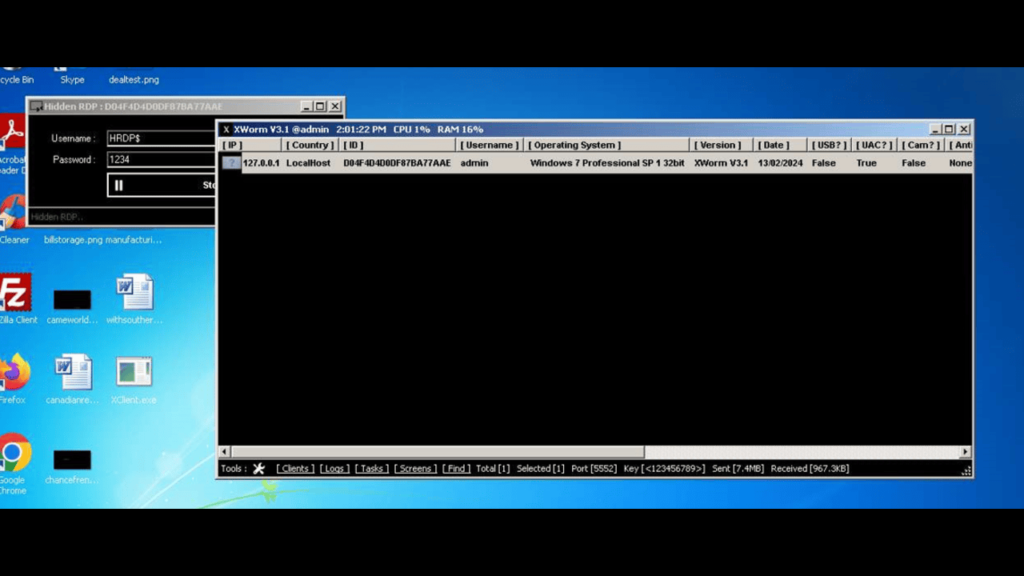Select the XClient.exe desktop icon
The image size is (1024, 576).
(134, 379)
